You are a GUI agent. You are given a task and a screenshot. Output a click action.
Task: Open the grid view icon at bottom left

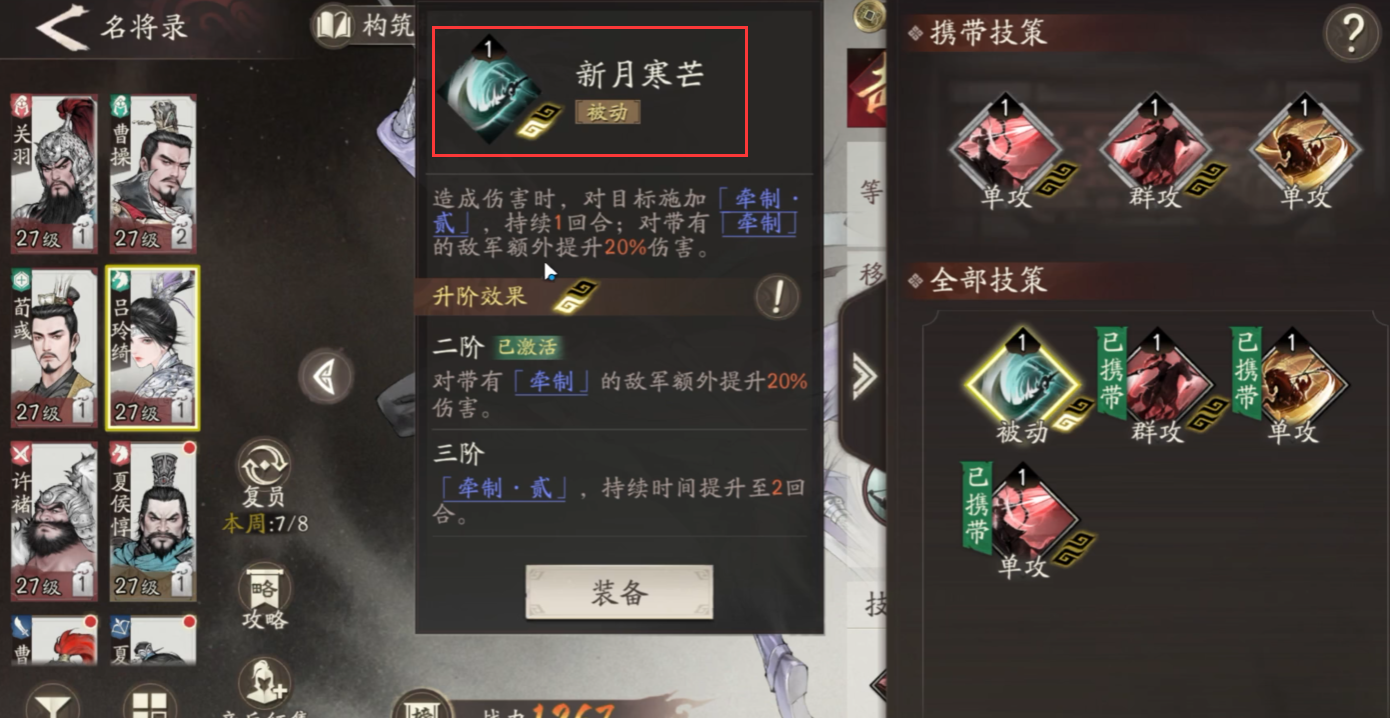[x=149, y=702]
